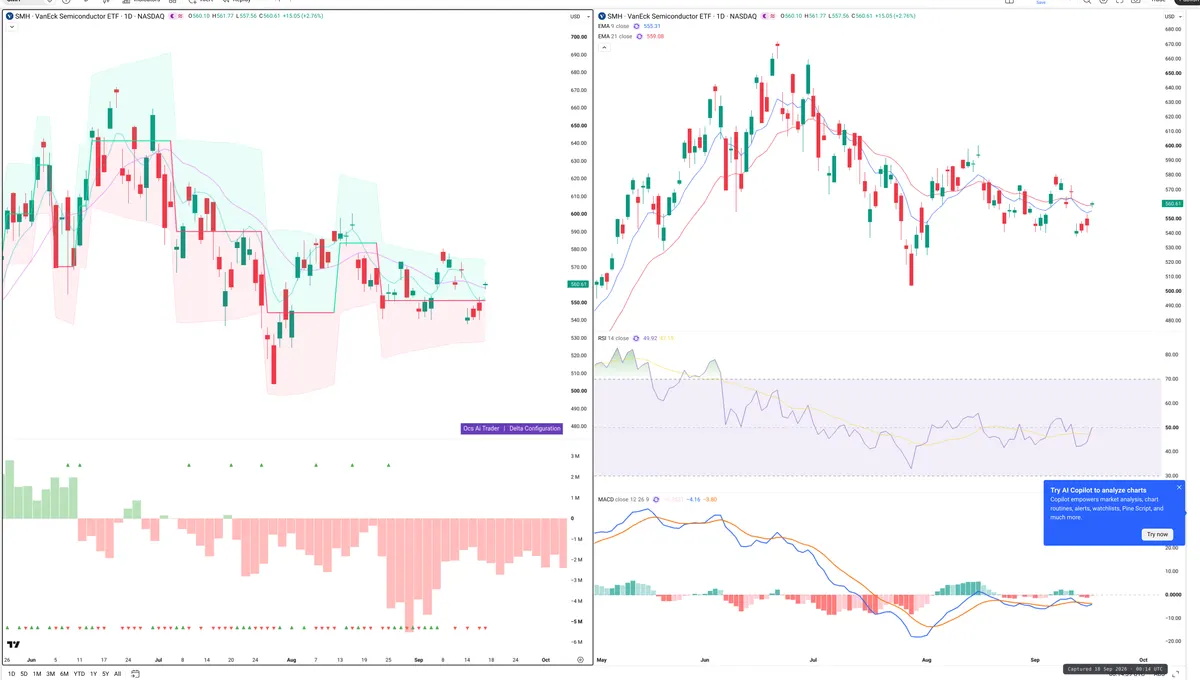Screen dimensions: 1200x680
Task: Click the EMA value 559.08
Action: (x=657, y=36)
